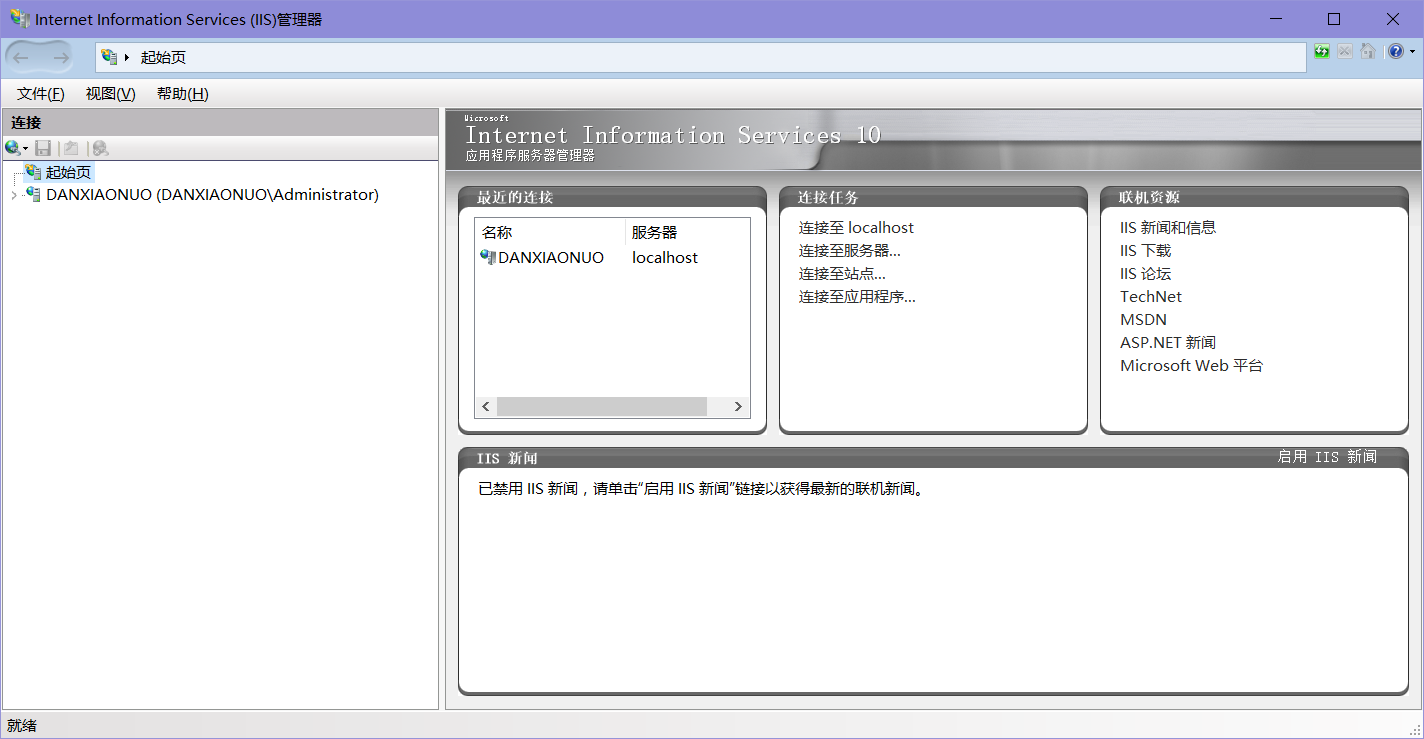Click the TechNet online resource link
Viewport: 1424px width, 739px height.
(1151, 296)
